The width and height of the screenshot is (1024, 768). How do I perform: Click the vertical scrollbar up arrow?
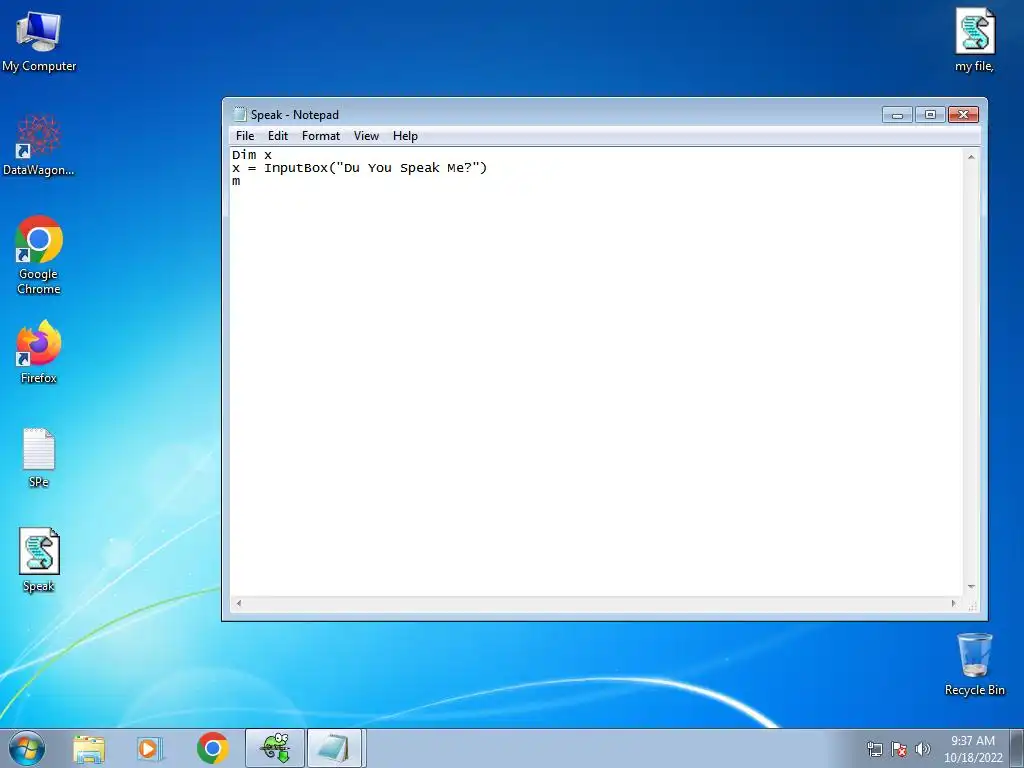tap(971, 157)
